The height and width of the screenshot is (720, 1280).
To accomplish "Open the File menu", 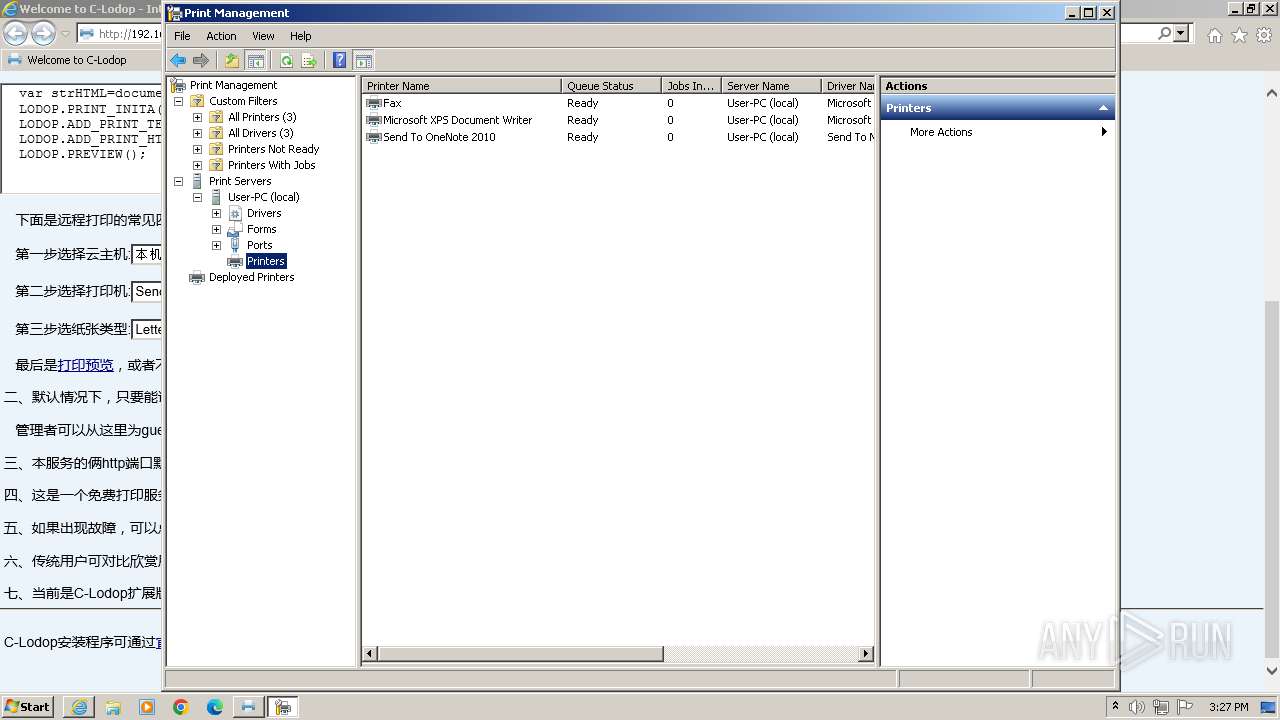I will pyautogui.click(x=182, y=36).
